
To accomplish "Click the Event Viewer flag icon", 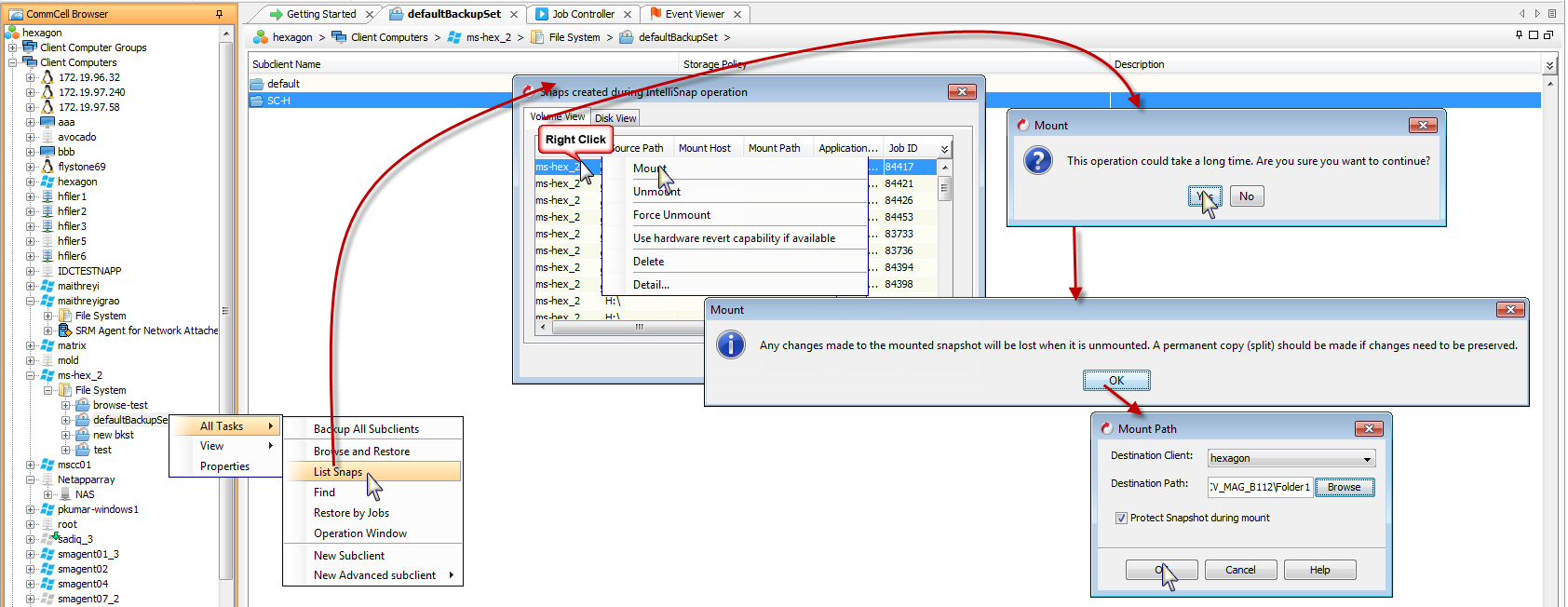I will 656,14.
